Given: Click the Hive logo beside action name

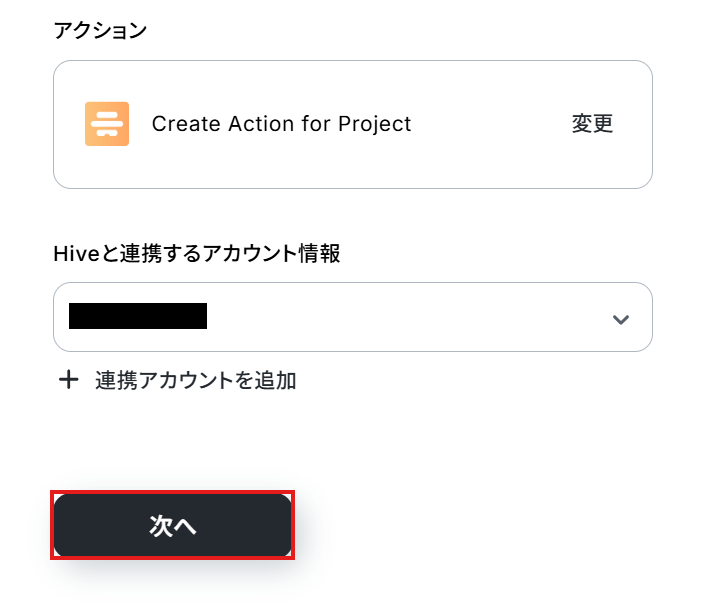Looking at the screenshot, I should 107,124.
